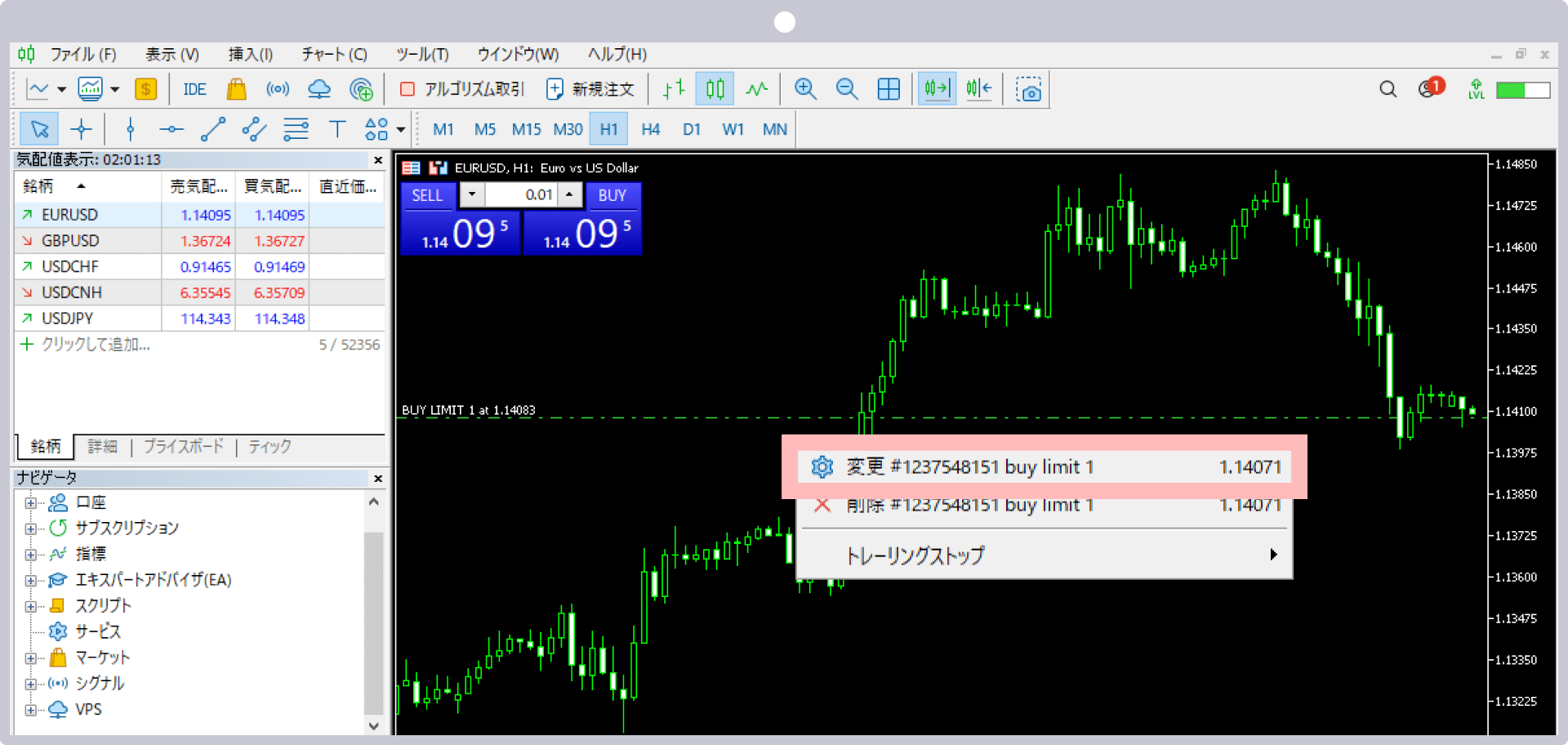
Task: Take a chart screenshot via camera icon
Action: 1029,89
